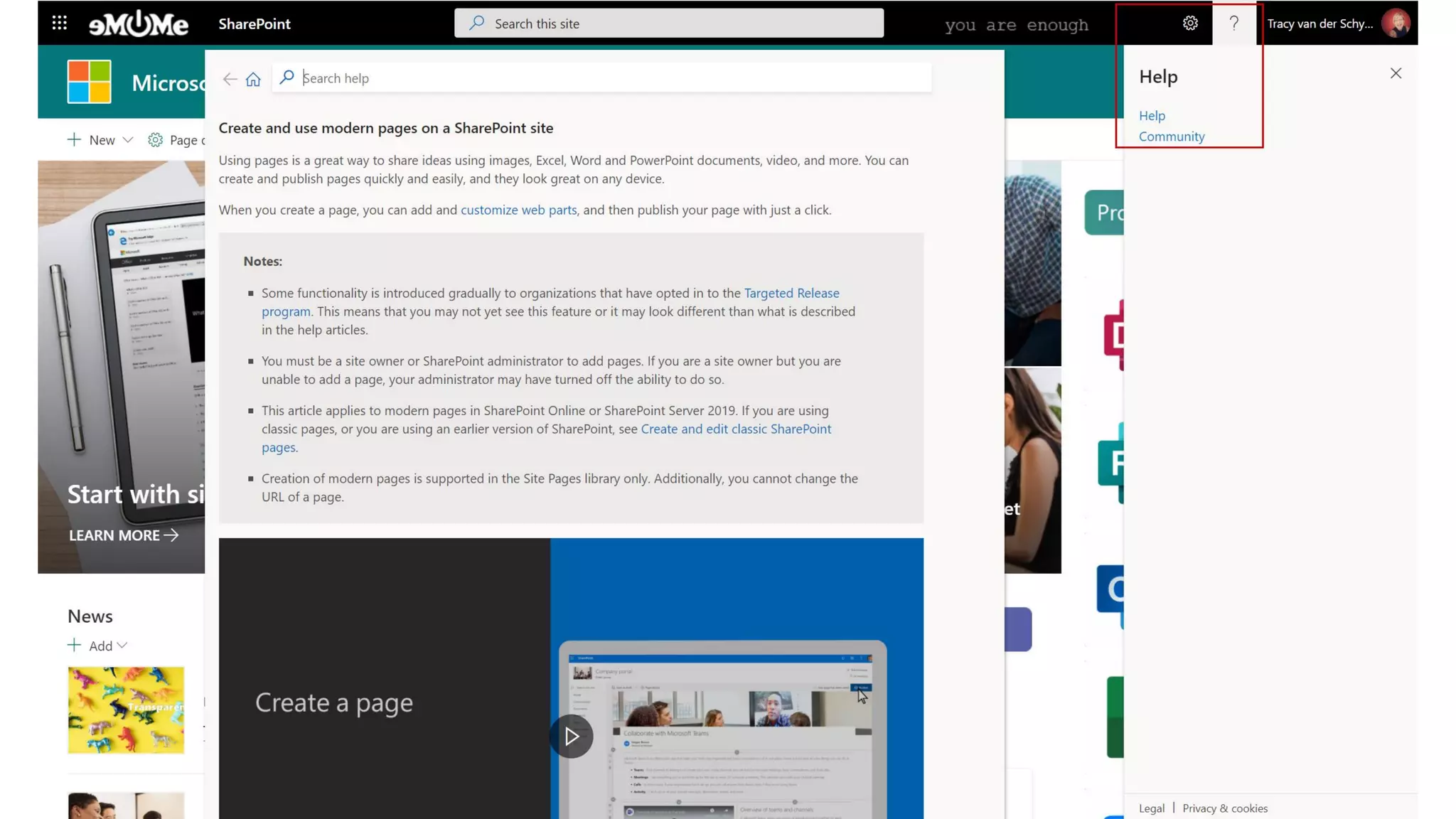This screenshot has width=1456, height=819.
Task: Click the question mark help icon
Action: pos(1234,23)
